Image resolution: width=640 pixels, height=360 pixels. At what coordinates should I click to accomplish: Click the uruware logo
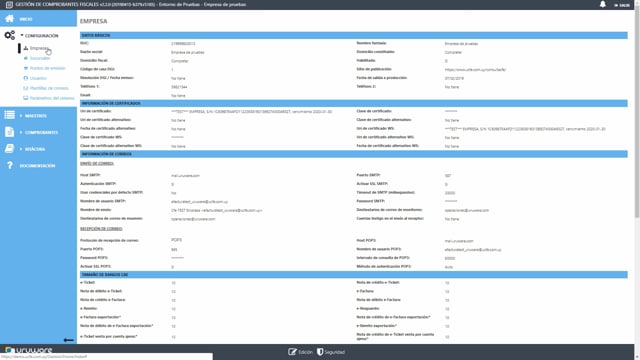[29, 350]
